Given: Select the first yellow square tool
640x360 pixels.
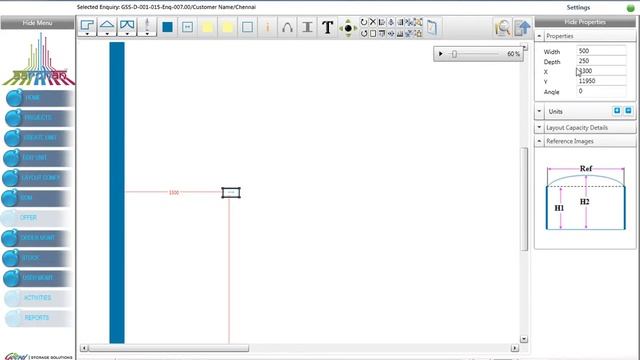Looking at the screenshot, I should click(x=207, y=27).
